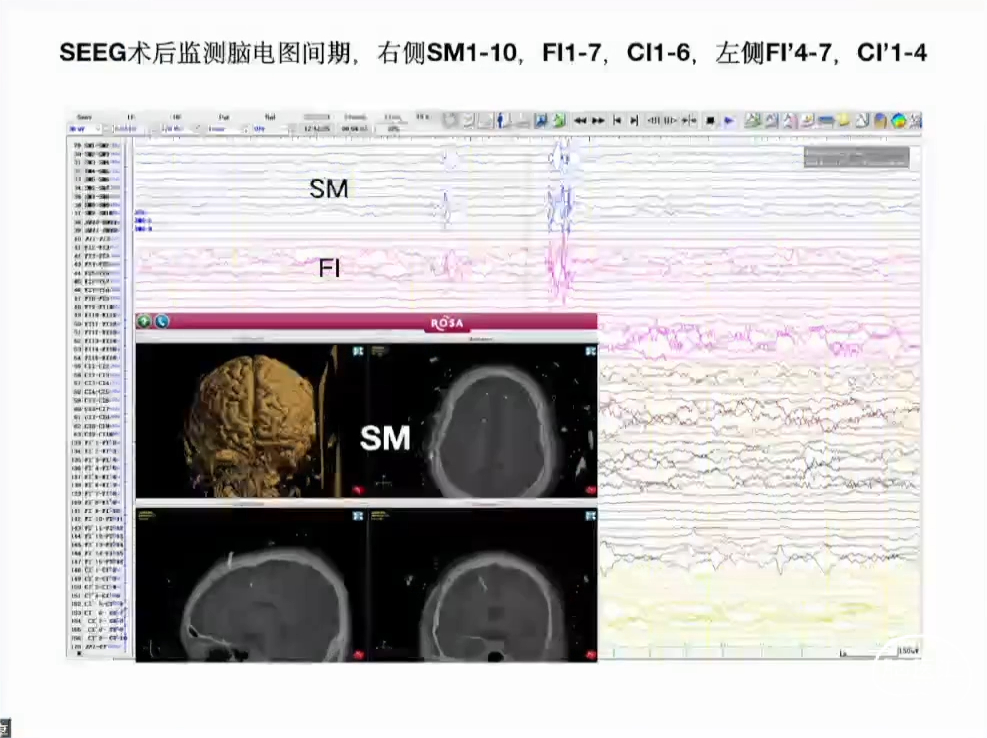The image size is (987, 738).
Task: Jump to recording start with skip-back button
Action: click(x=617, y=120)
